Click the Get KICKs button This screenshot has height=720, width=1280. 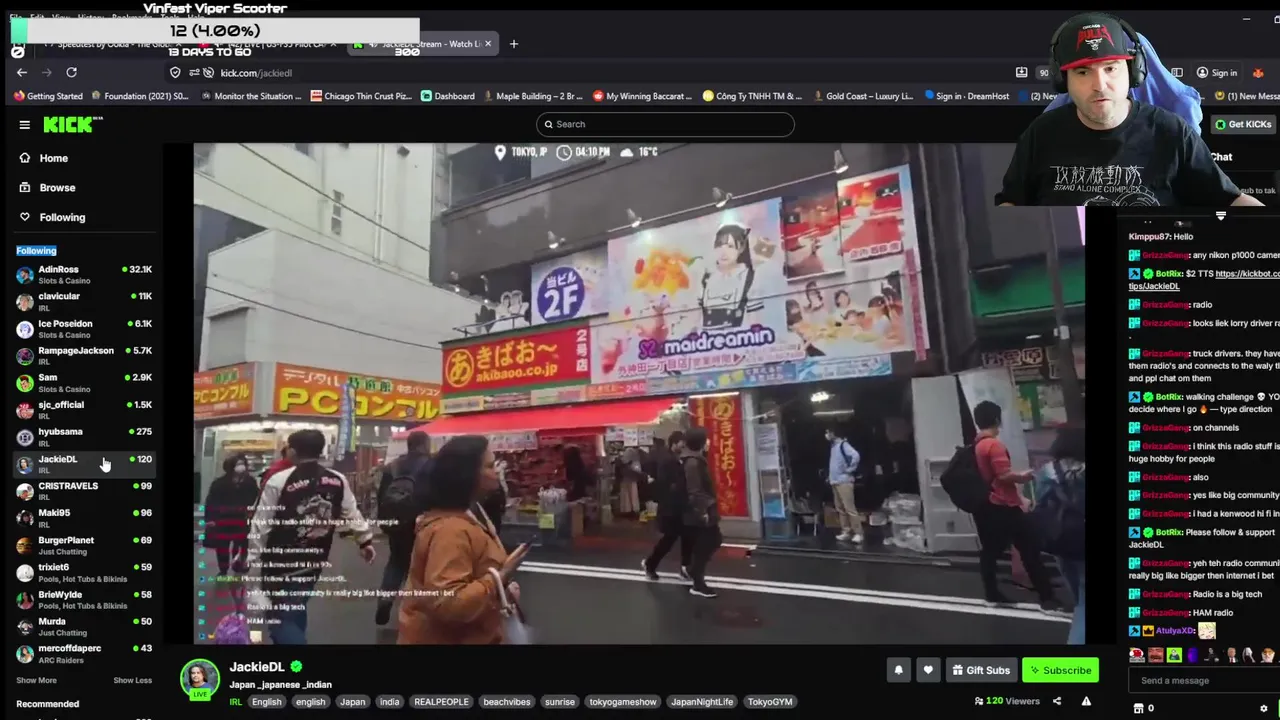pos(1242,124)
